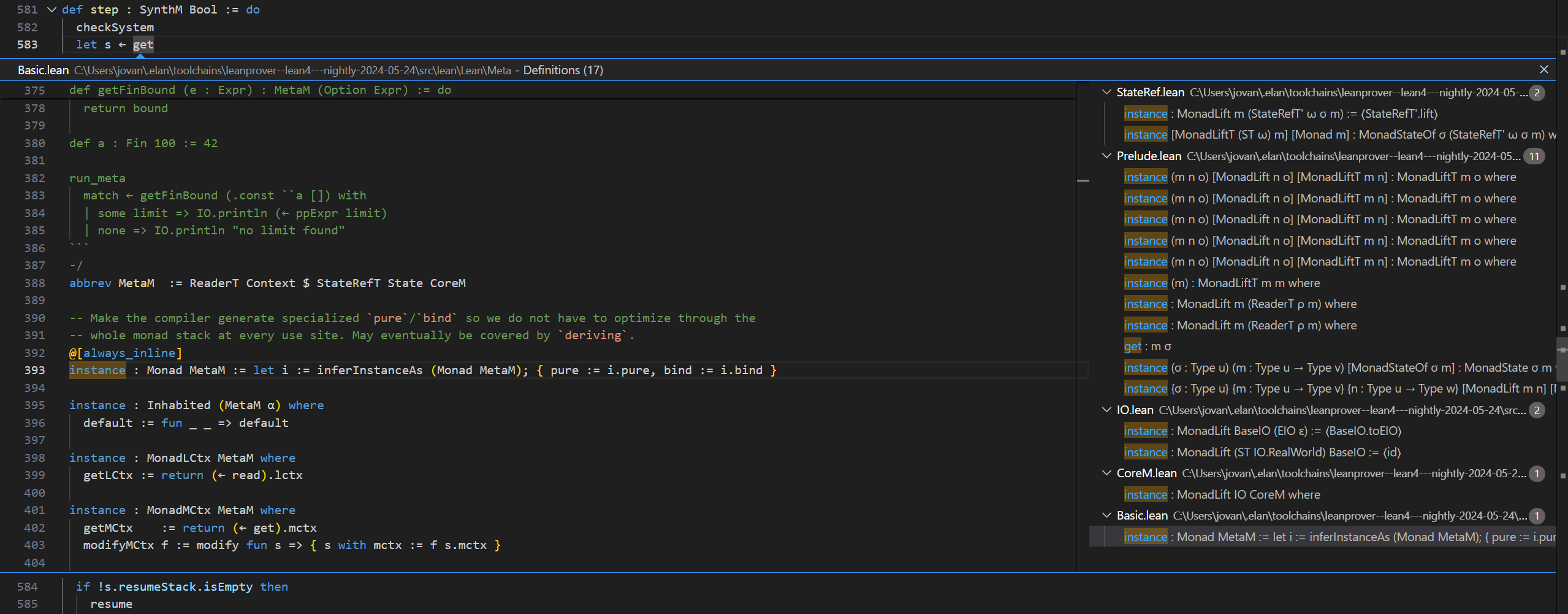Collapse the CoreM.lean reference group
1568x614 pixels.
(1106, 473)
